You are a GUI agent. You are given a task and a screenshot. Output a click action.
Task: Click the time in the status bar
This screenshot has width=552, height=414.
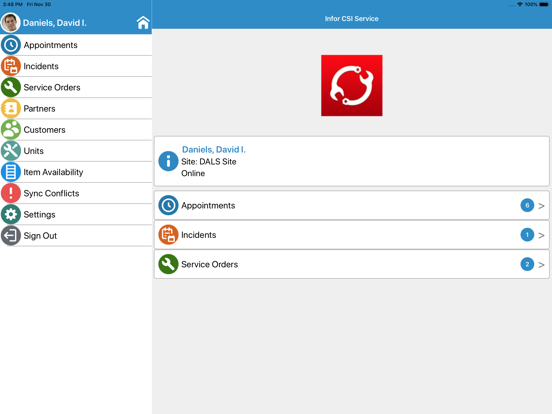tap(13, 4)
